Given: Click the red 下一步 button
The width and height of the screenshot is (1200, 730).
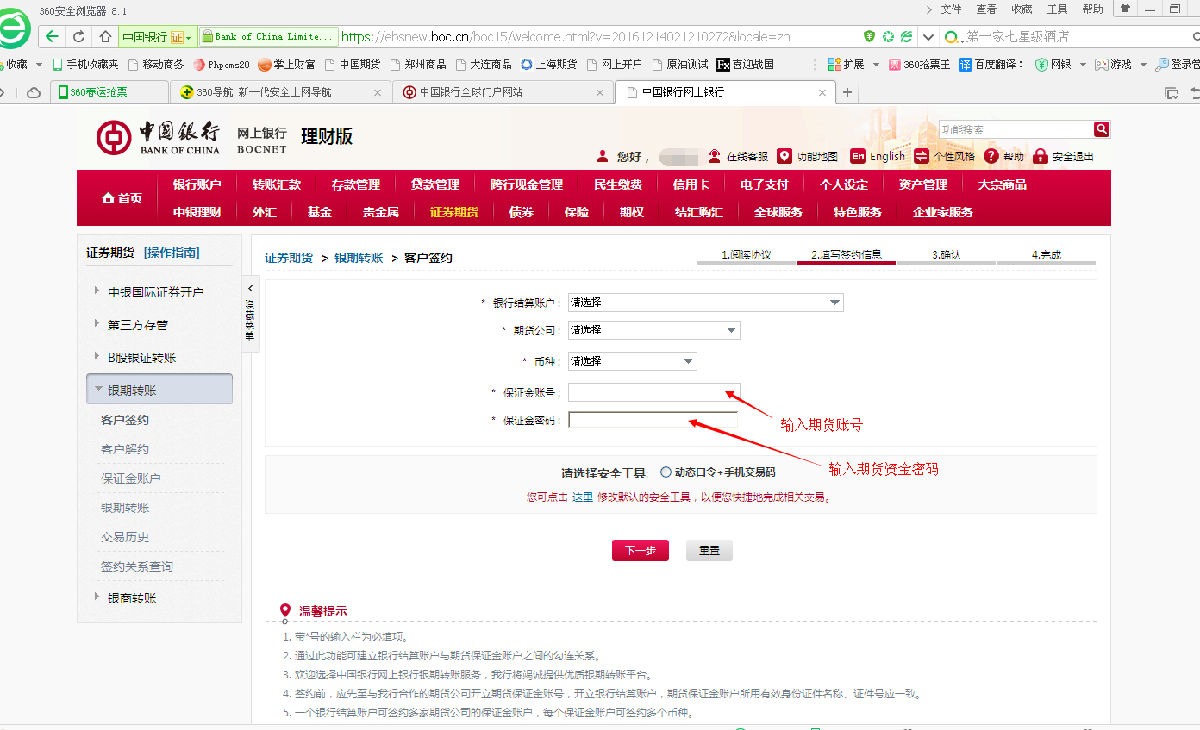Looking at the screenshot, I should click(x=640, y=550).
